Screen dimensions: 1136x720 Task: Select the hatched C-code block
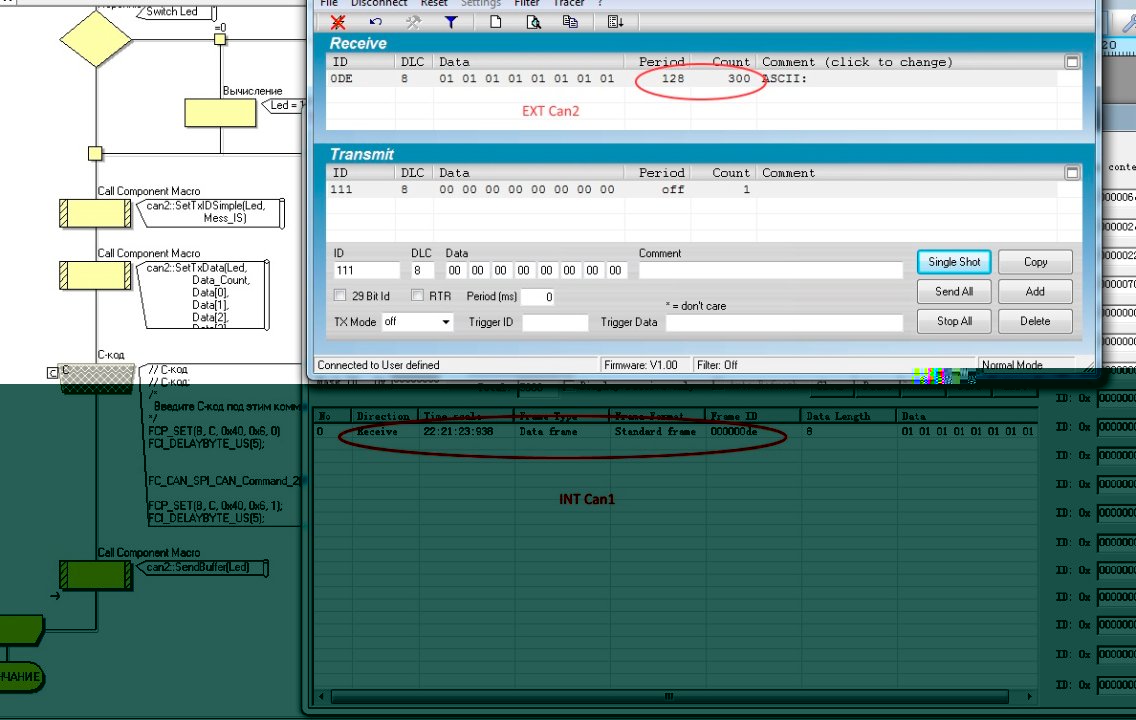pyautogui.click(x=97, y=378)
